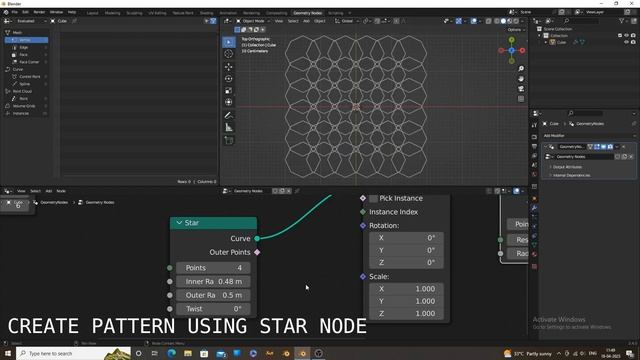Open the Edit menu in top bar

tap(25, 12)
